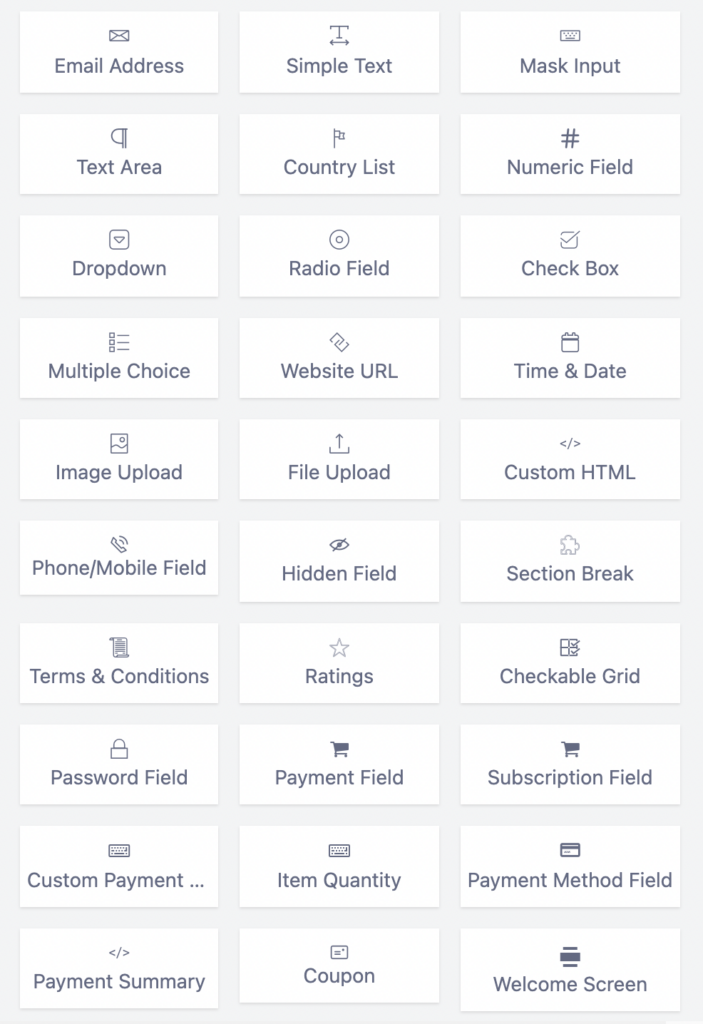The height and width of the screenshot is (1024, 703).
Task: Click the radio button icon on Radio Field
Action: [339, 239]
